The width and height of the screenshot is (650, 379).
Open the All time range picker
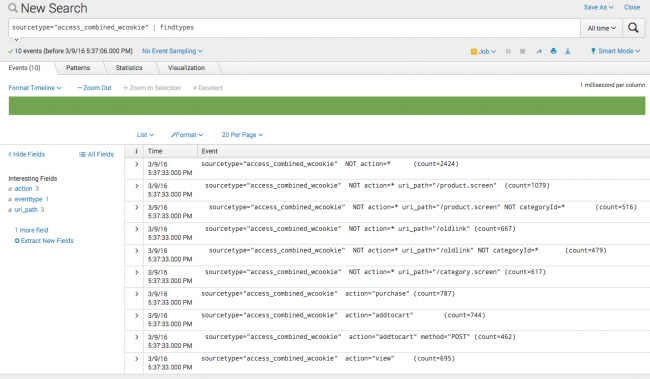click(x=601, y=28)
